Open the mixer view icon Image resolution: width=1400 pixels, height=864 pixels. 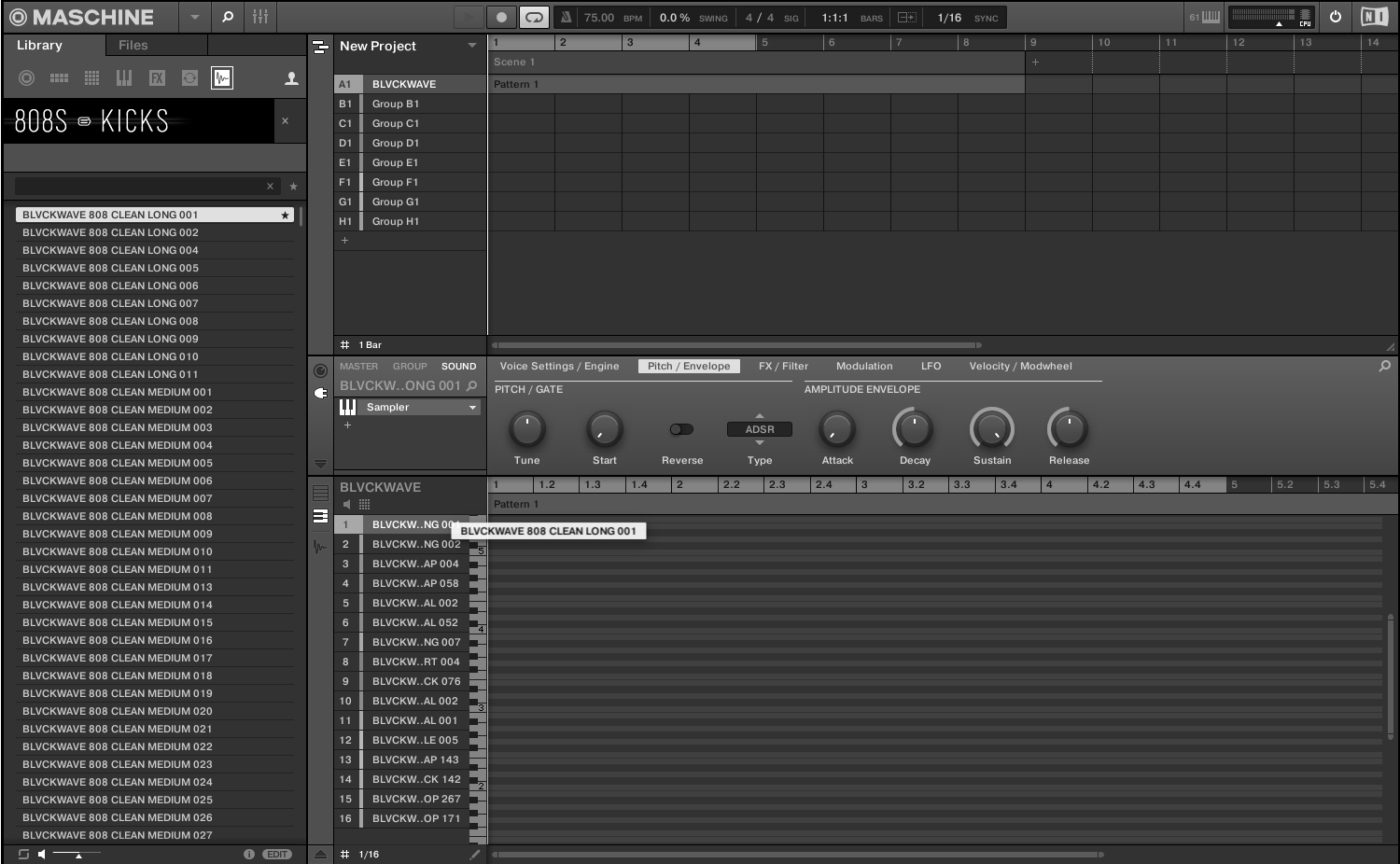click(x=260, y=17)
